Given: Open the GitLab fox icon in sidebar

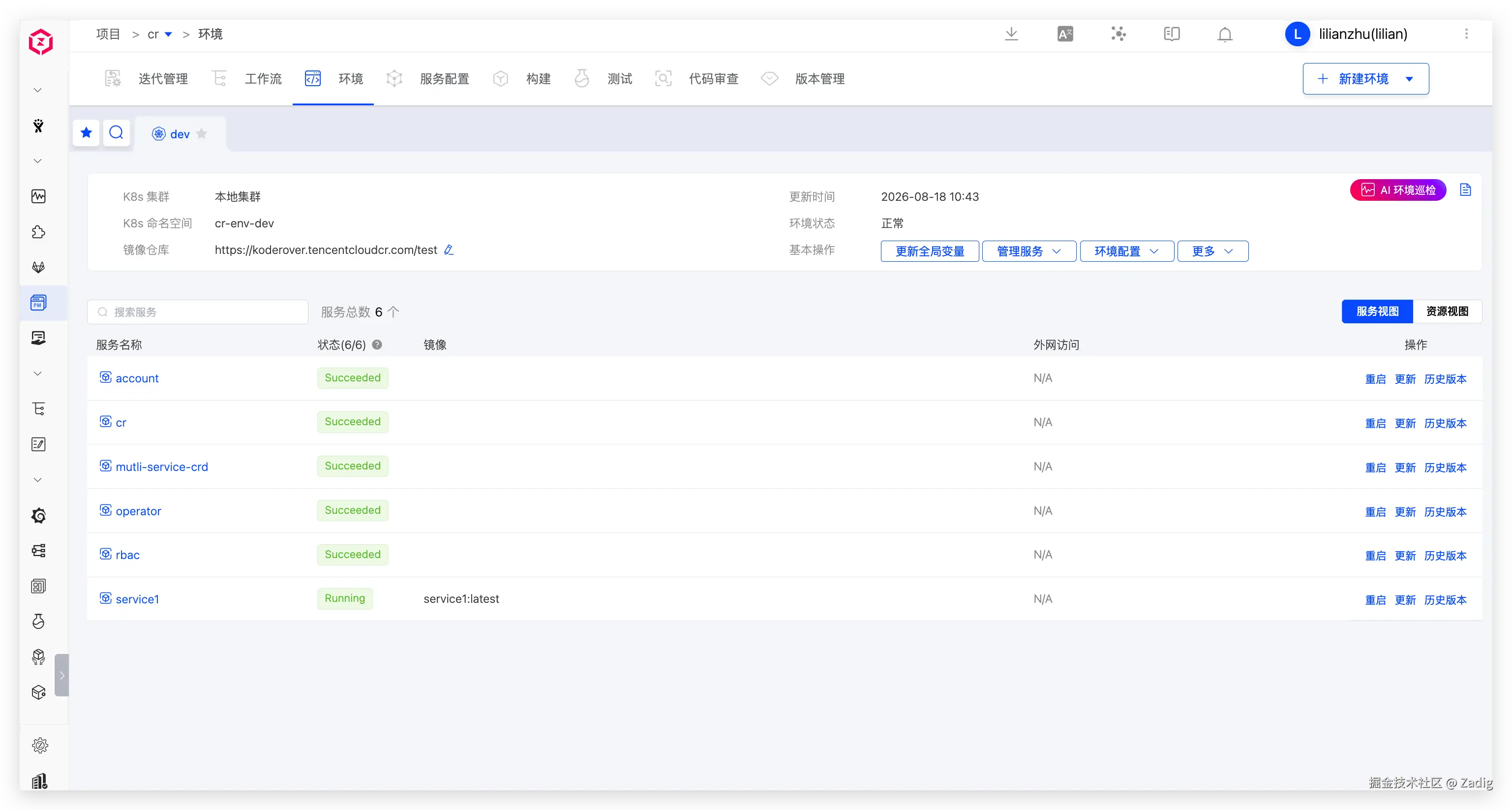Looking at the screenshot, I should (x=39, y=267).
